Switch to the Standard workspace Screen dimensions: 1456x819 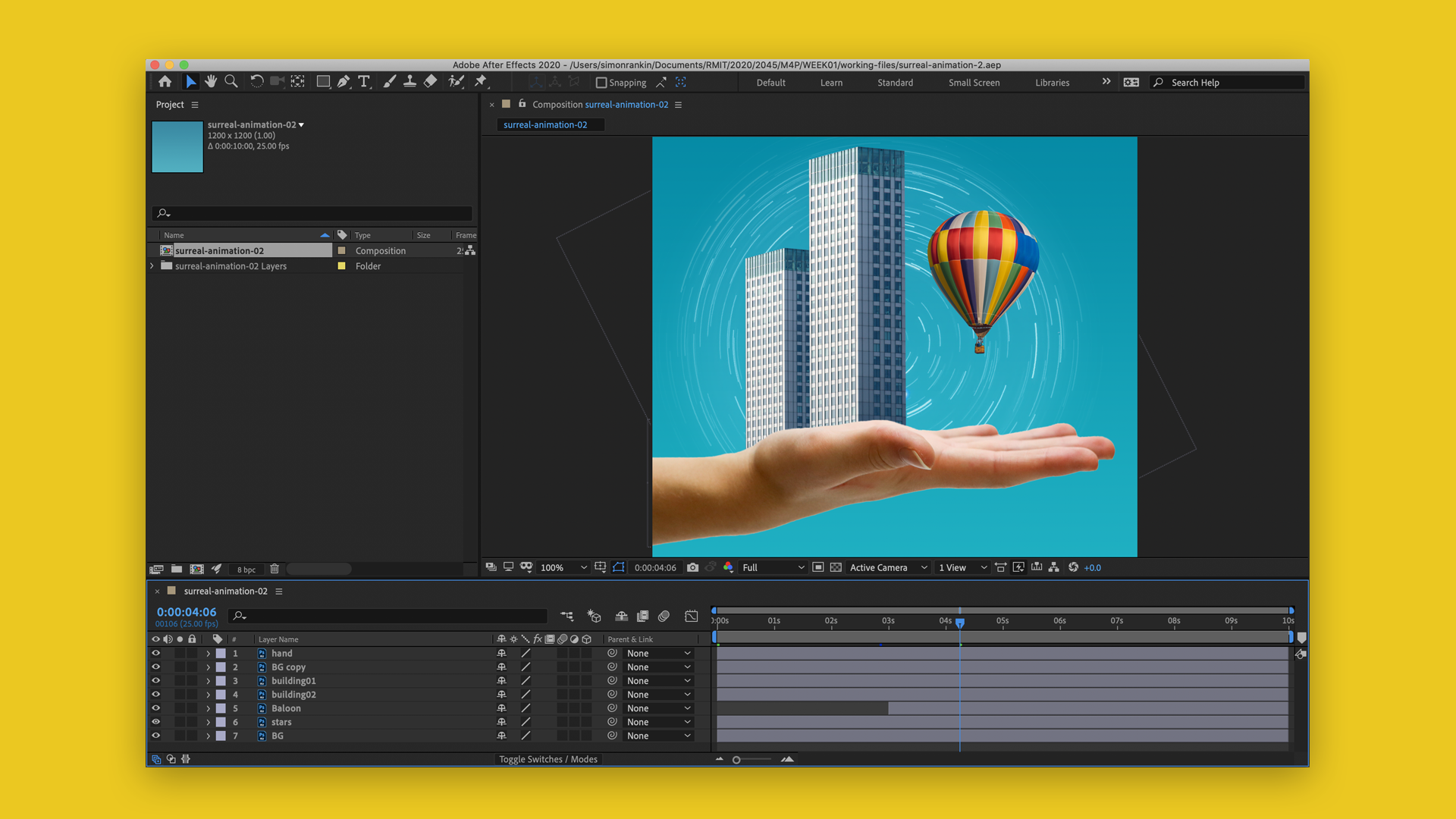click(x=895, y=83)
